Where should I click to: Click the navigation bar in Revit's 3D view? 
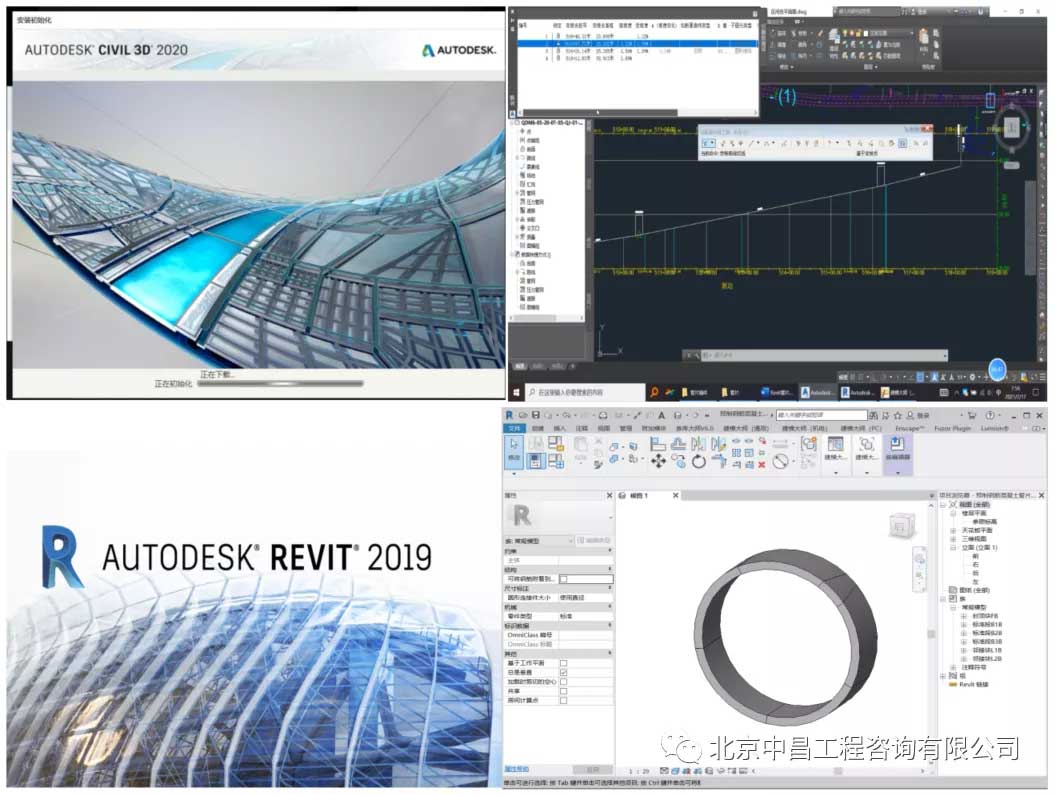pyautogui.click(x=918, y=569)
